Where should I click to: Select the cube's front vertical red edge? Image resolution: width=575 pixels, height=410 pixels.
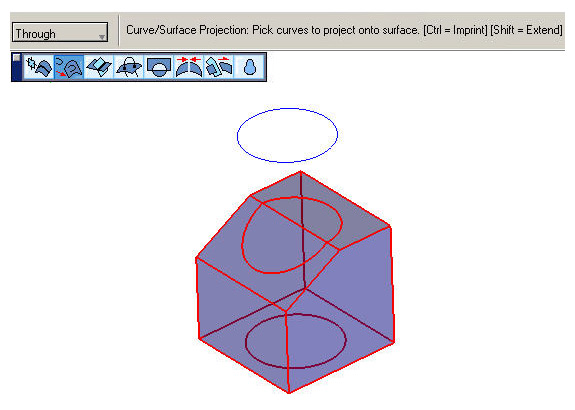(x=287, y=352)
